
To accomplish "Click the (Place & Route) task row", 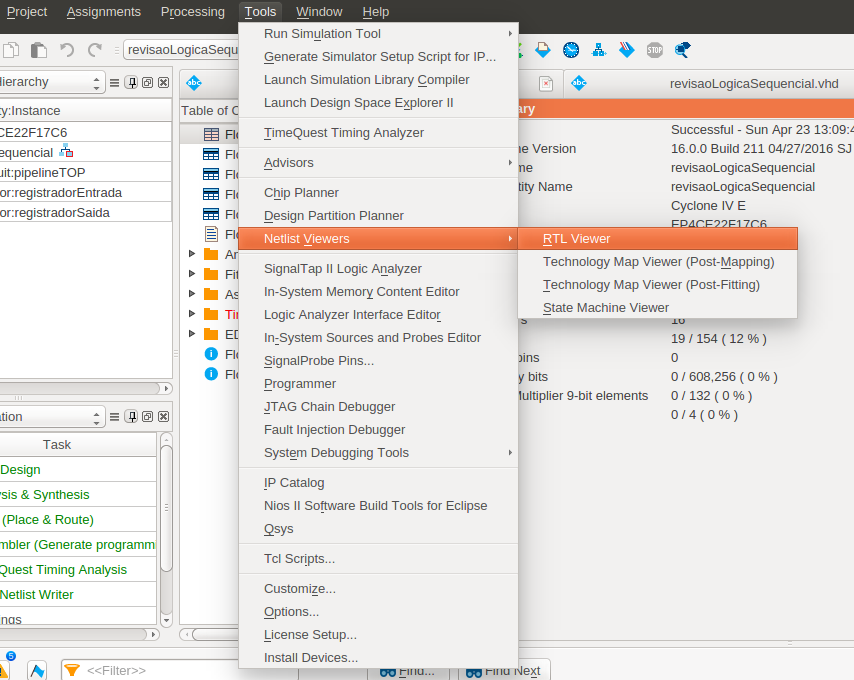I will click(78, 519).
